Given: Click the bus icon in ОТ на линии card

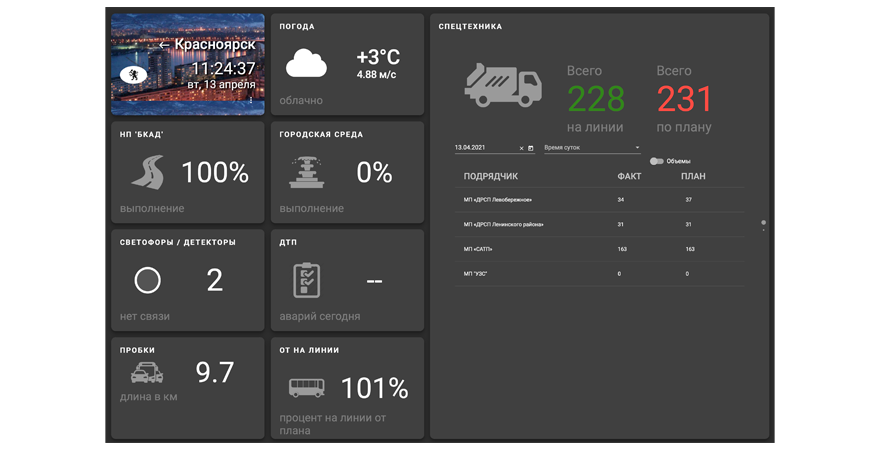Looking at the screenshot, I should 306,388.
